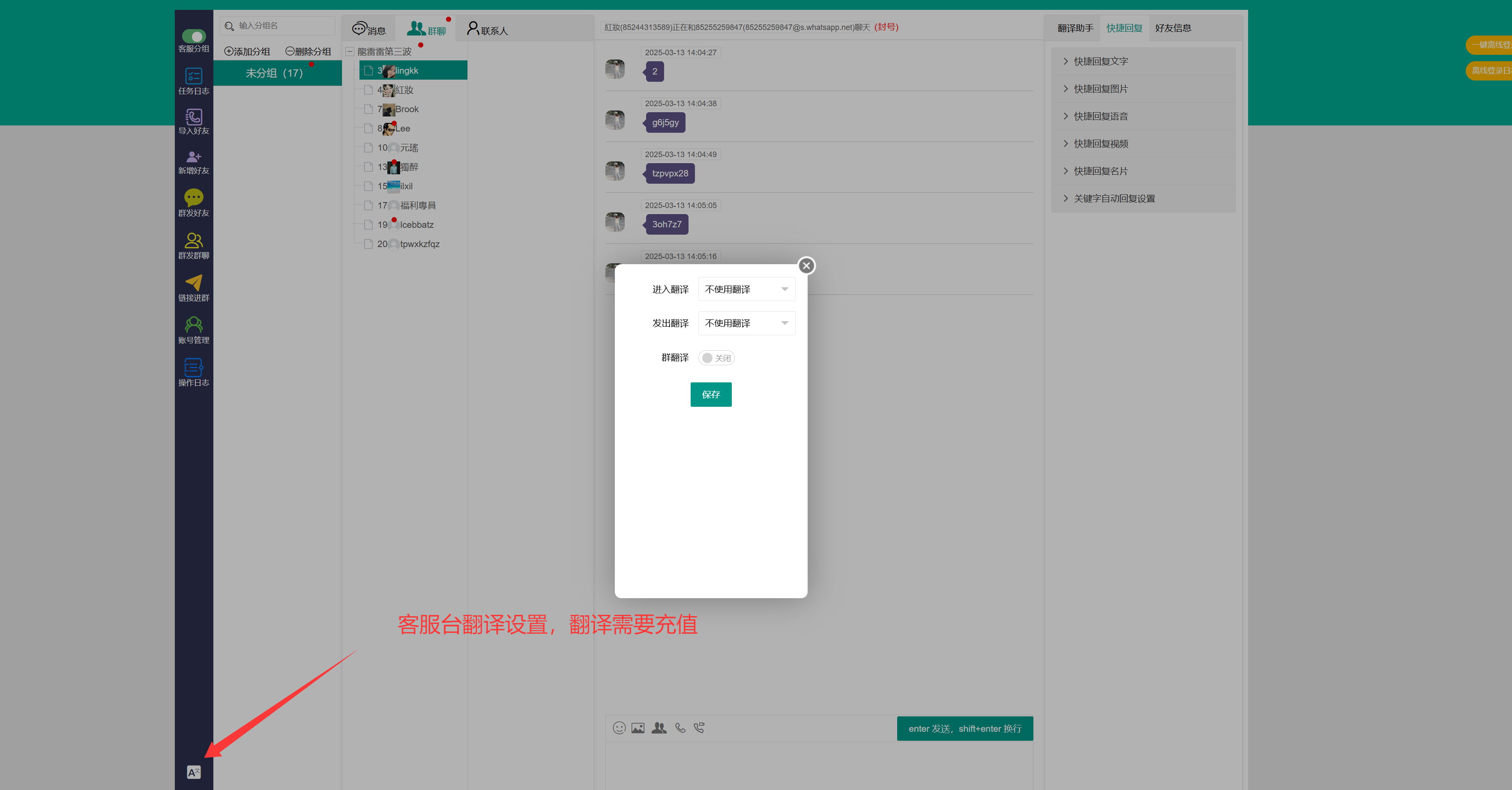
Task: Switch to the 翻译助手 tab
Action: pos(1075,28)
